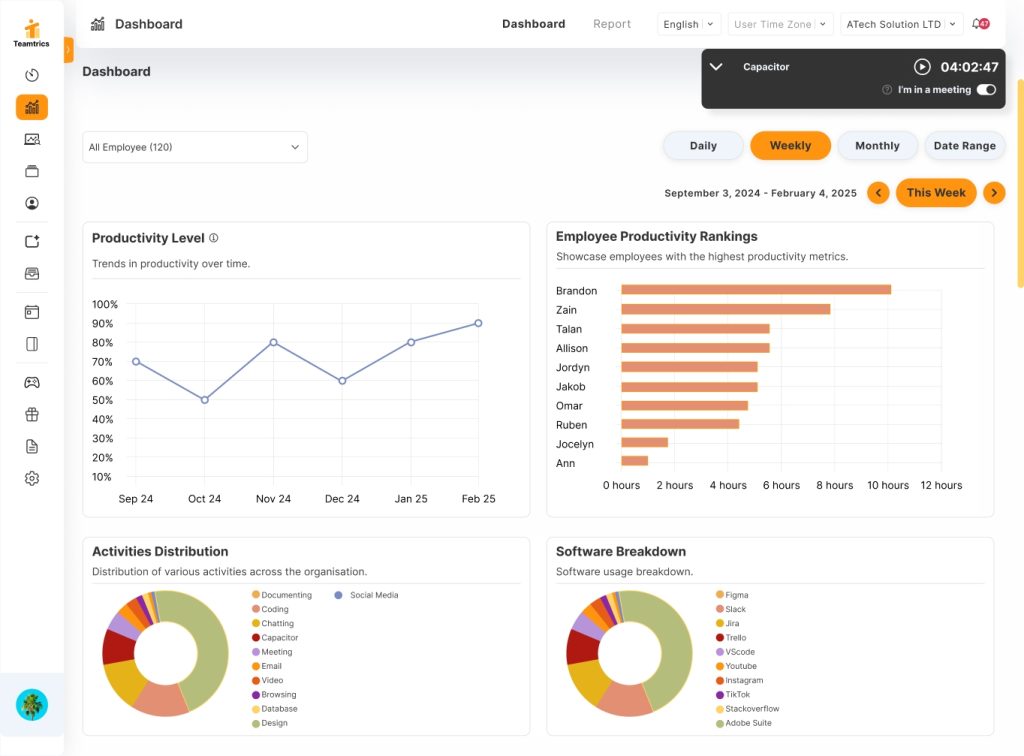Screen dimensions: 1024x756
Task: Click the Productivity Level info icon
Action: point(213,238)
